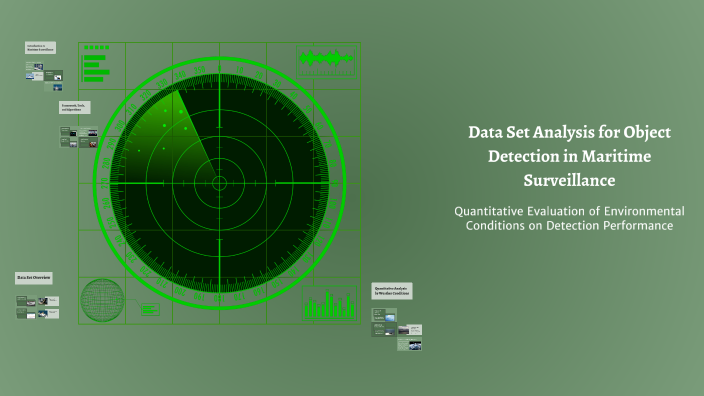Open the Quantitative Analysis in Weather Conditions topic label
Screen dimensions: 704x396
(x=392, y=291)
